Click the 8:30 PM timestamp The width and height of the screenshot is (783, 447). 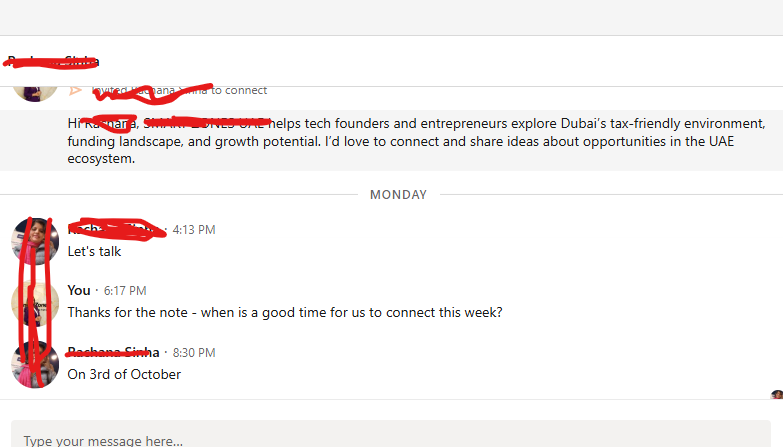[194, 352]
